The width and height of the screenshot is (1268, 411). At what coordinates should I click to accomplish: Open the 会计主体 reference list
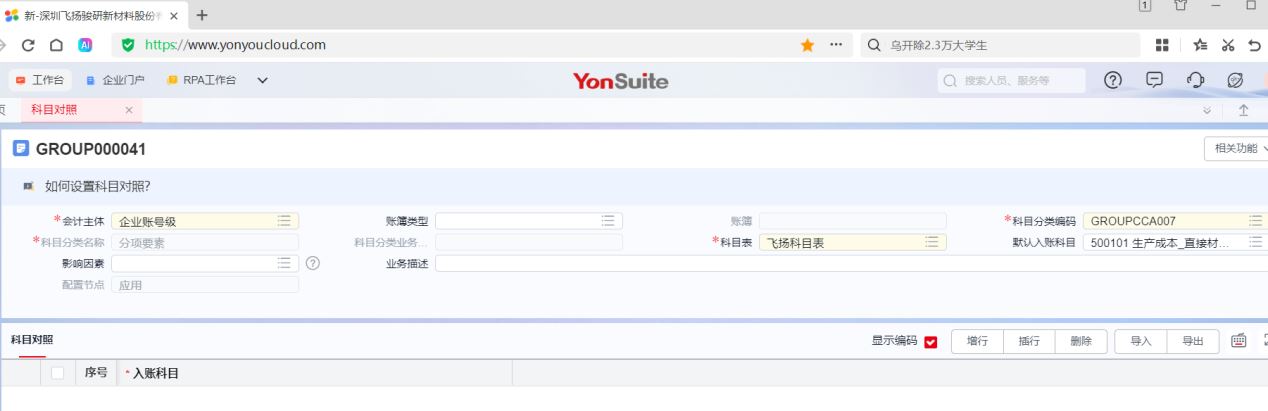(x=283, y=221)
